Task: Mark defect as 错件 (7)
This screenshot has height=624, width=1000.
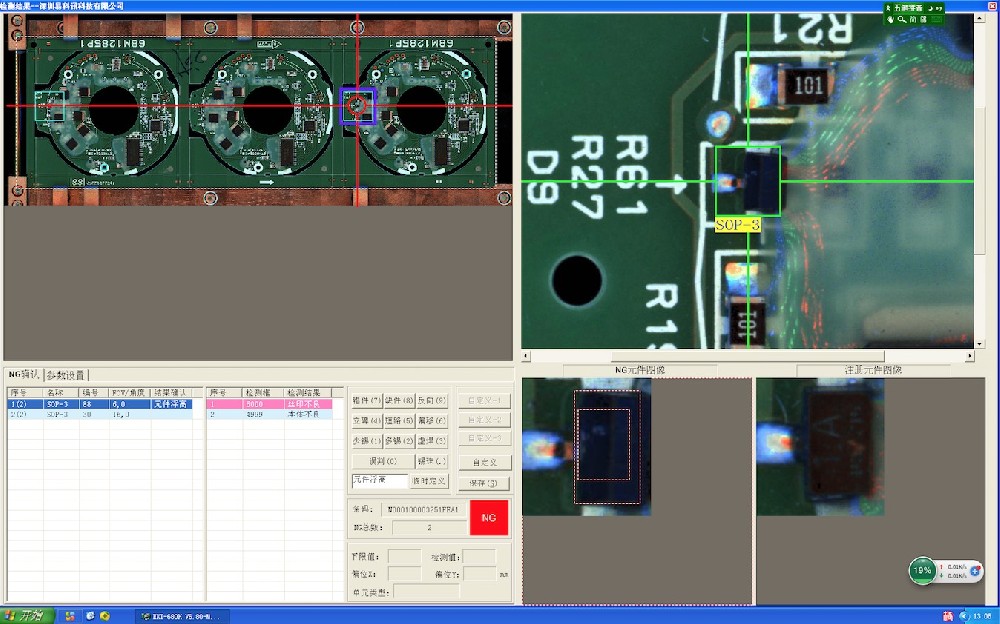Action: pos(365,399)
